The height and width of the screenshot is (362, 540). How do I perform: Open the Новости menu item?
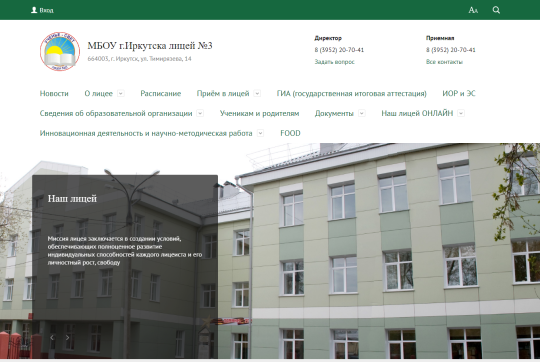click(54, 93)
